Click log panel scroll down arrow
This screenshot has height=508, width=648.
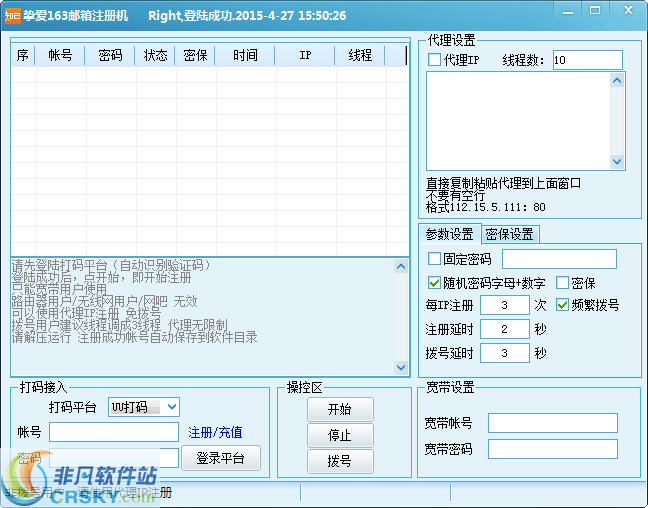[x=401, y=367]
